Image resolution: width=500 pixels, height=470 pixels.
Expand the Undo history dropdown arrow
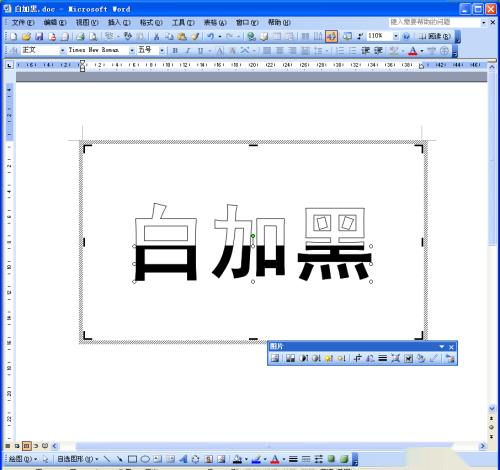(x=220, y=36)
